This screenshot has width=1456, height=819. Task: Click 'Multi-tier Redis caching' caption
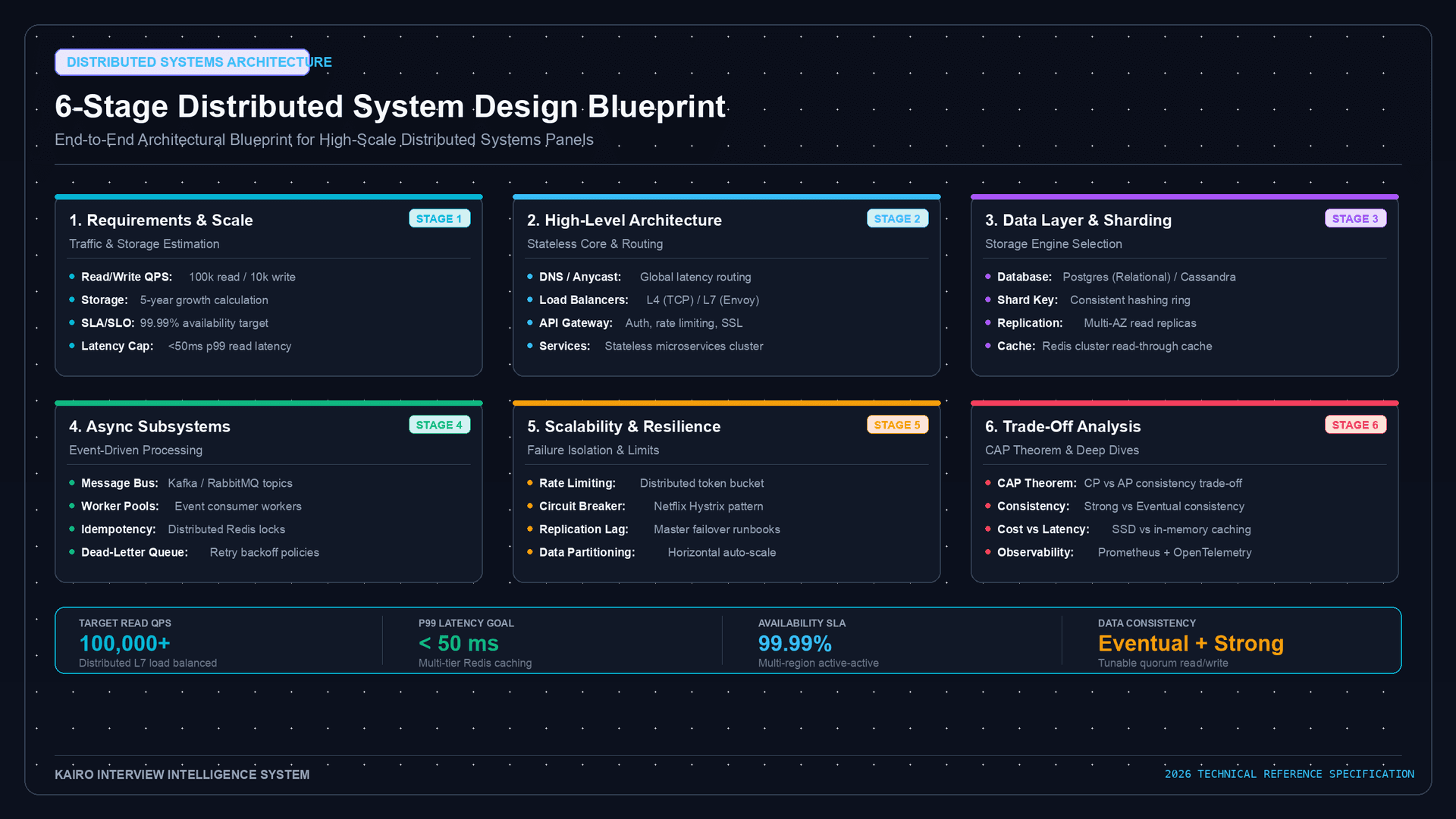click(x=475, y=664)
